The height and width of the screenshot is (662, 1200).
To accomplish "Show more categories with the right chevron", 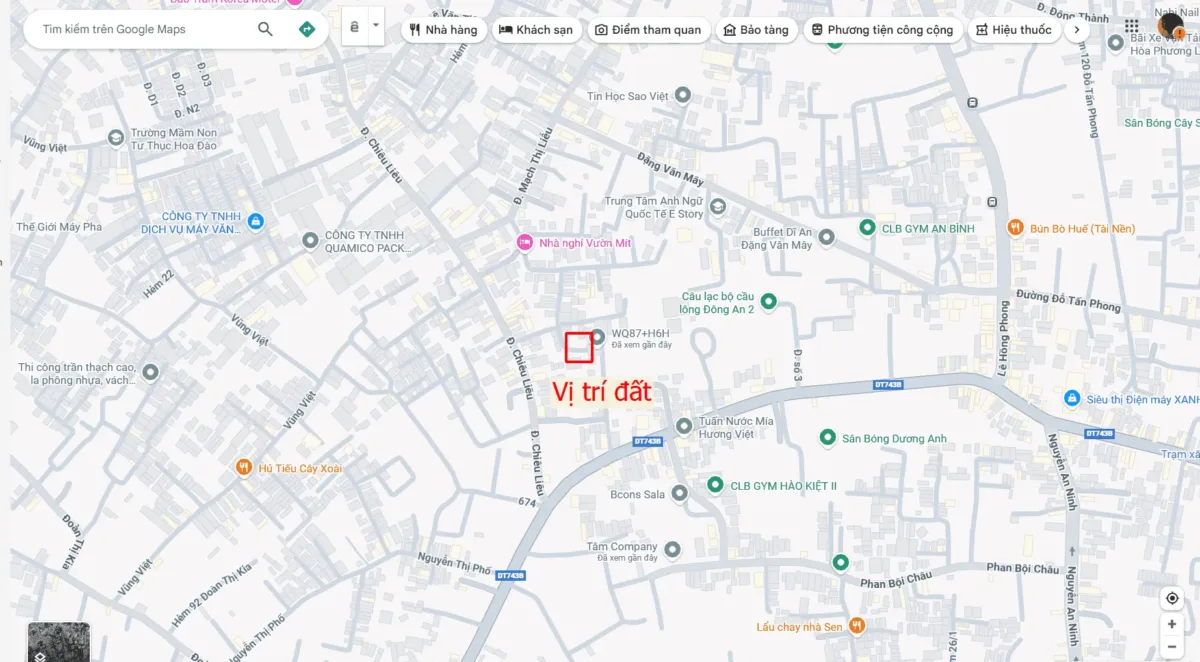I will (x=1076, y=30).
